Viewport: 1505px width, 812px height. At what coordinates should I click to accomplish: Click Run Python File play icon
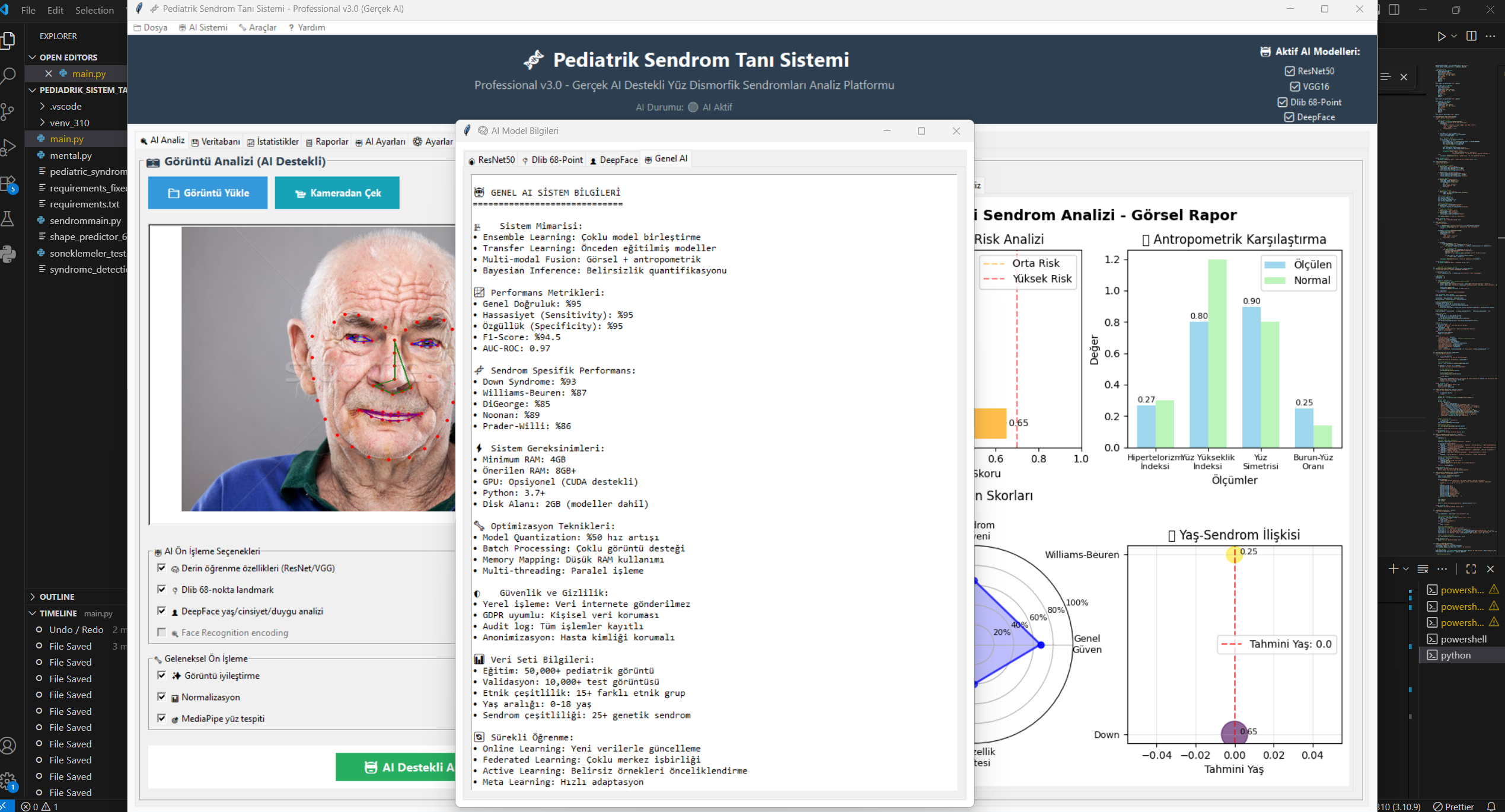1441,36
